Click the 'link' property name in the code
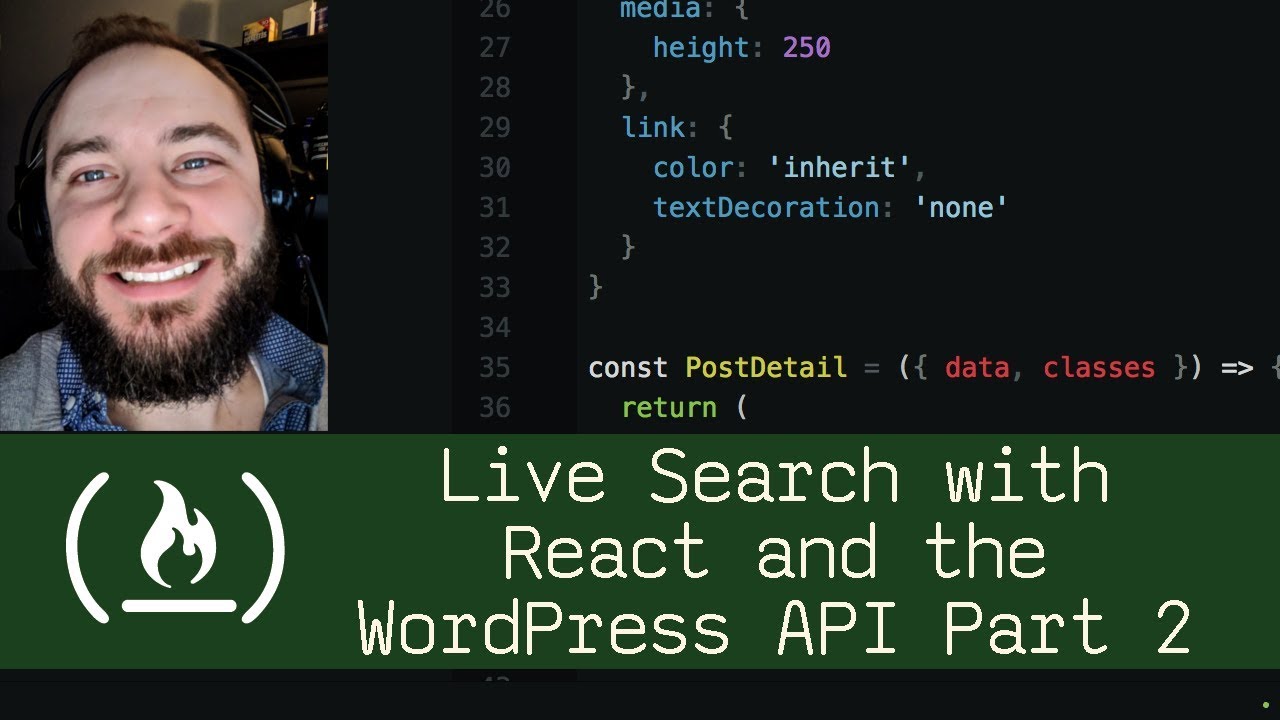This screenshot has height=720, width=1280. [x=653, y=127]
